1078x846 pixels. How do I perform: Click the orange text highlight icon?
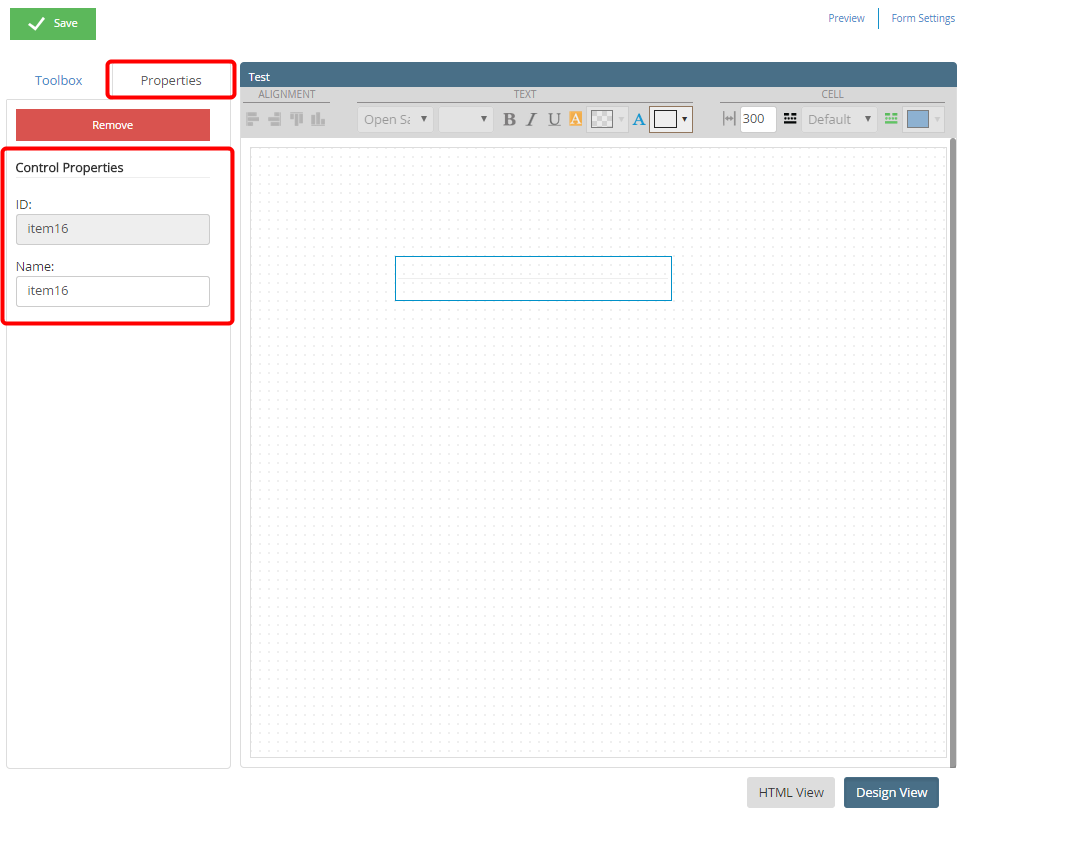tap(575, 119)
